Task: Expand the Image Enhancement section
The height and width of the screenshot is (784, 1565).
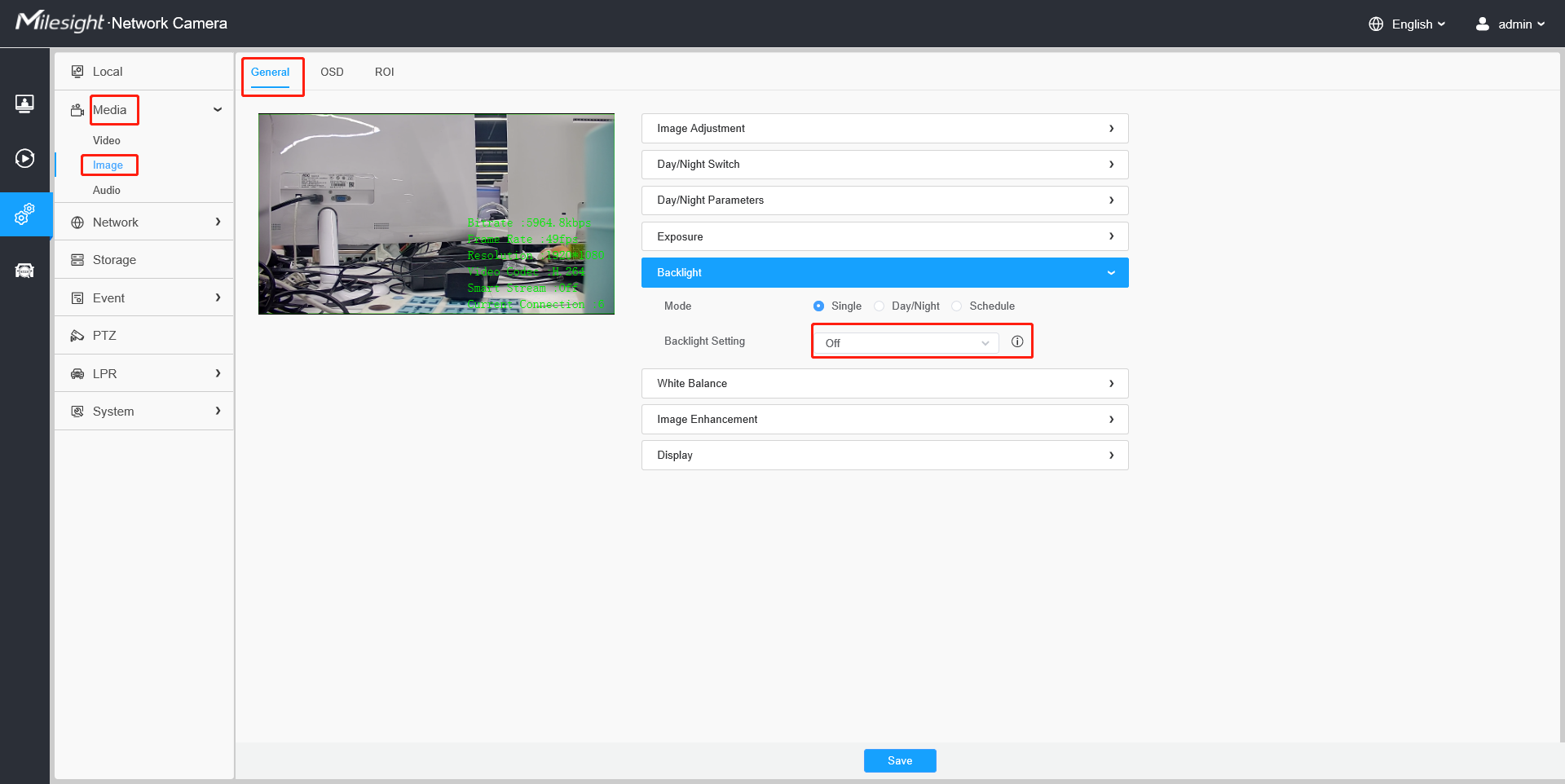Action: click(885, 420)
